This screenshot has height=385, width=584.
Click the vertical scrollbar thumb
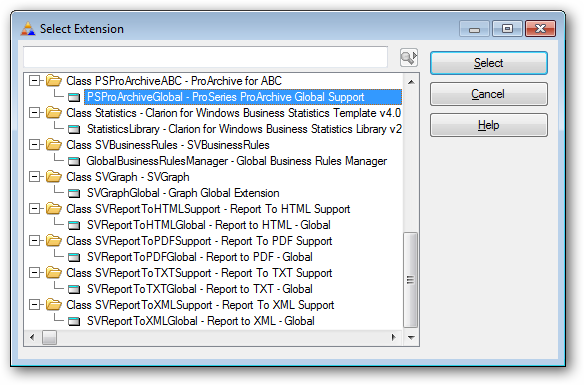(410, 280)
